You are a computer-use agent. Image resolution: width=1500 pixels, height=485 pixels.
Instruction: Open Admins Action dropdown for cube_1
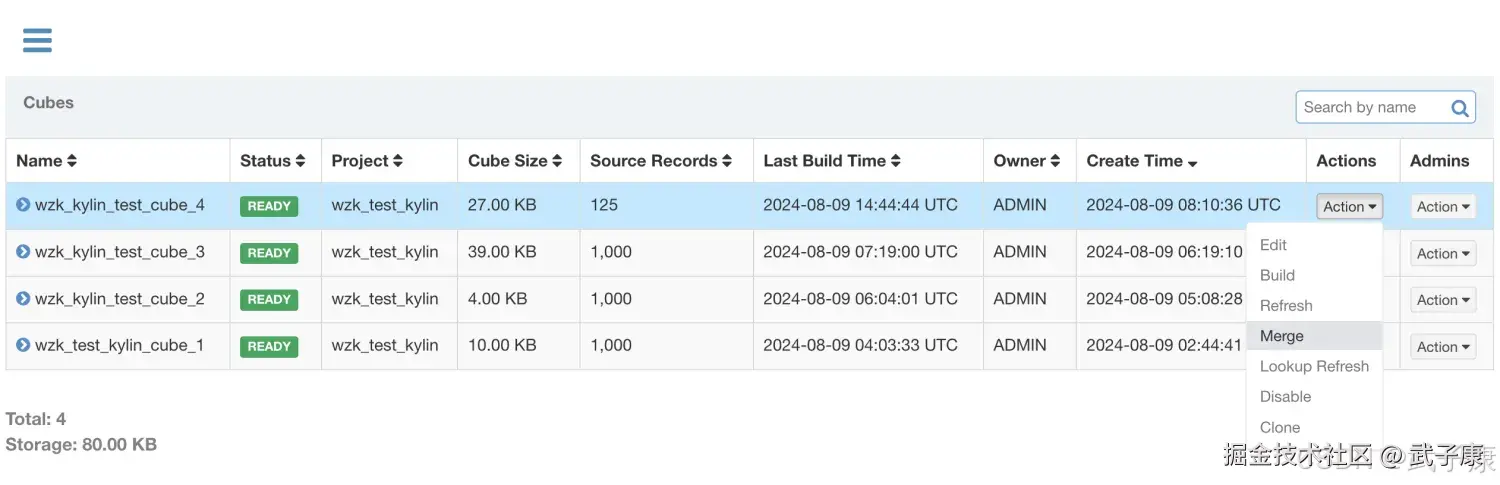click(1443, 347)
